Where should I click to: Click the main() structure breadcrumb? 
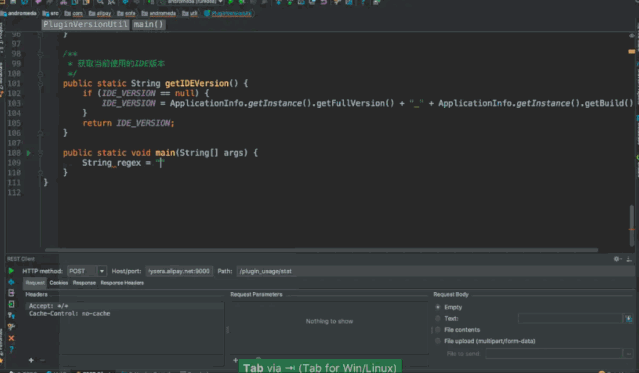tap(148, 24)
